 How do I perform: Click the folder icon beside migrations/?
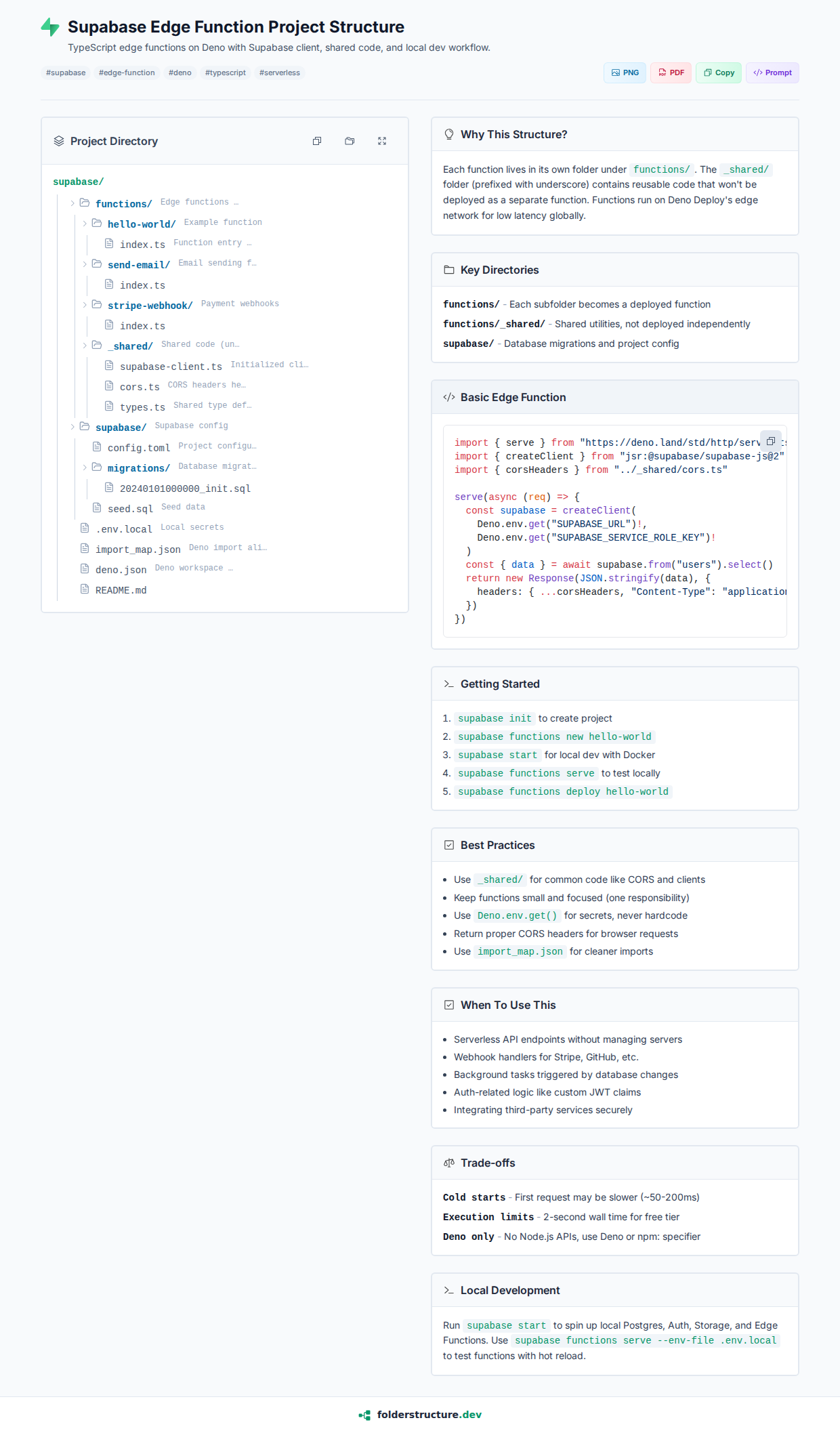tap(97, 468)
